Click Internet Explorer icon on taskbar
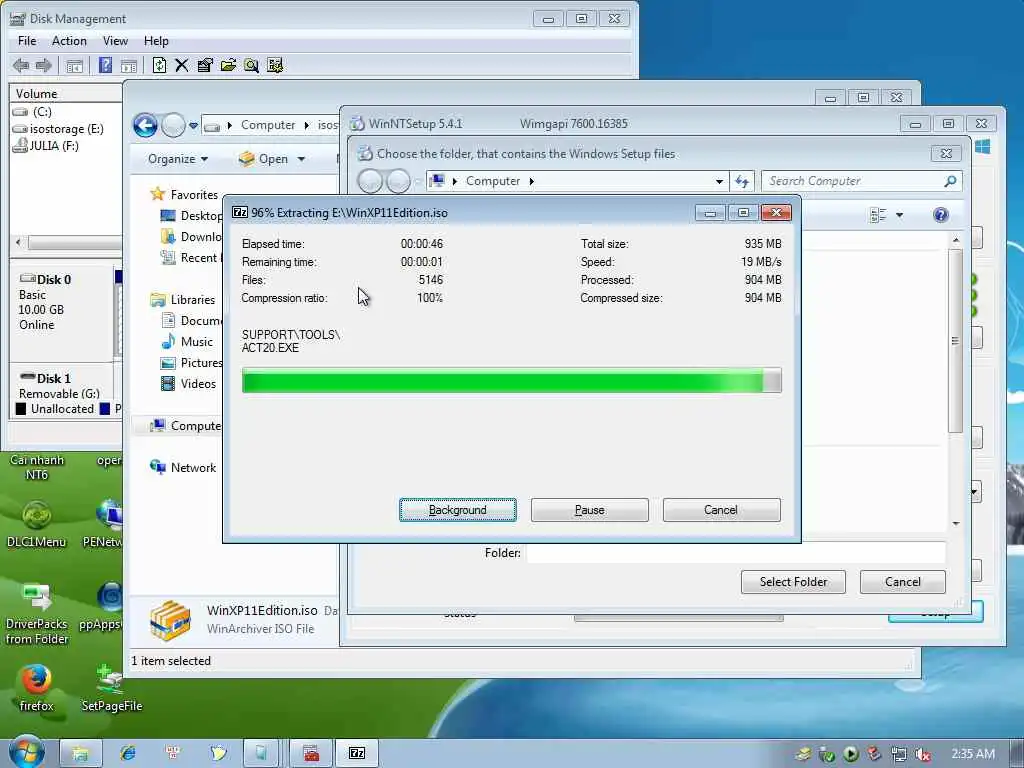 [128, 753]
